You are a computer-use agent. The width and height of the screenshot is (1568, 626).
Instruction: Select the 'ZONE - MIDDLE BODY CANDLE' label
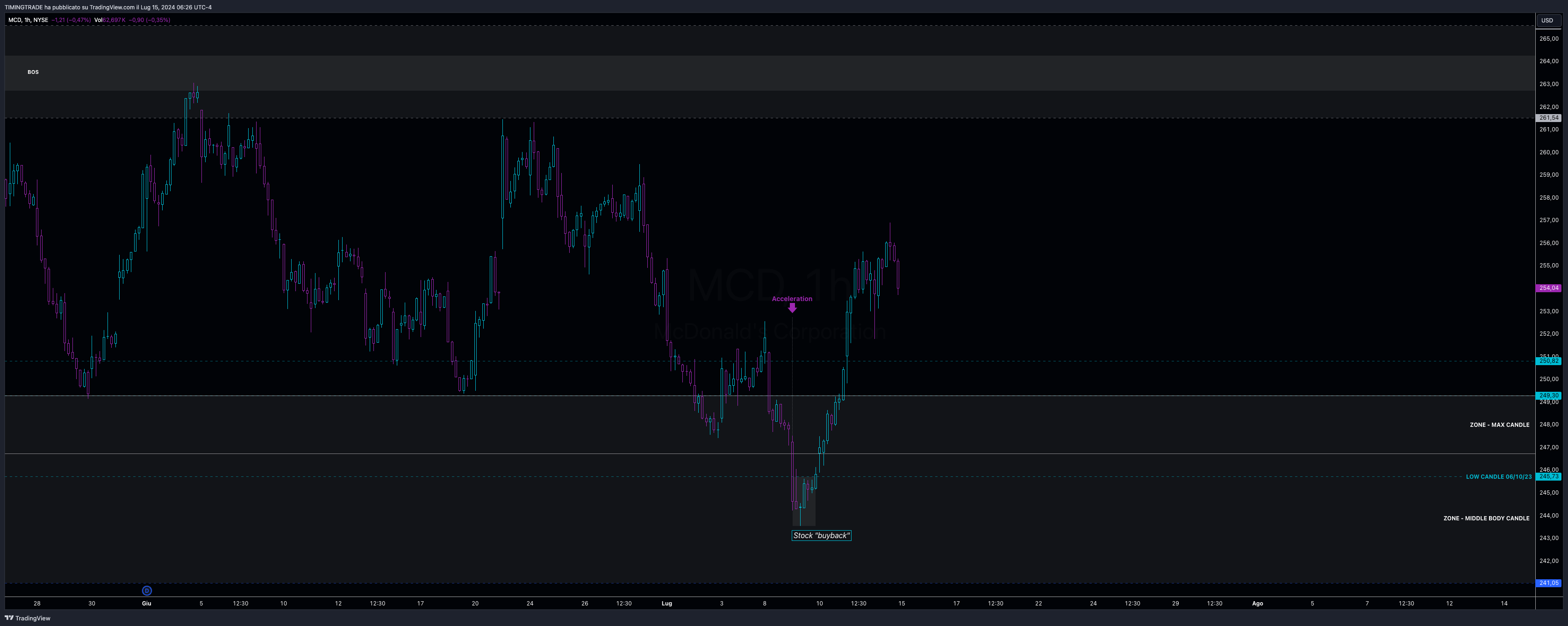point(1486,519)
